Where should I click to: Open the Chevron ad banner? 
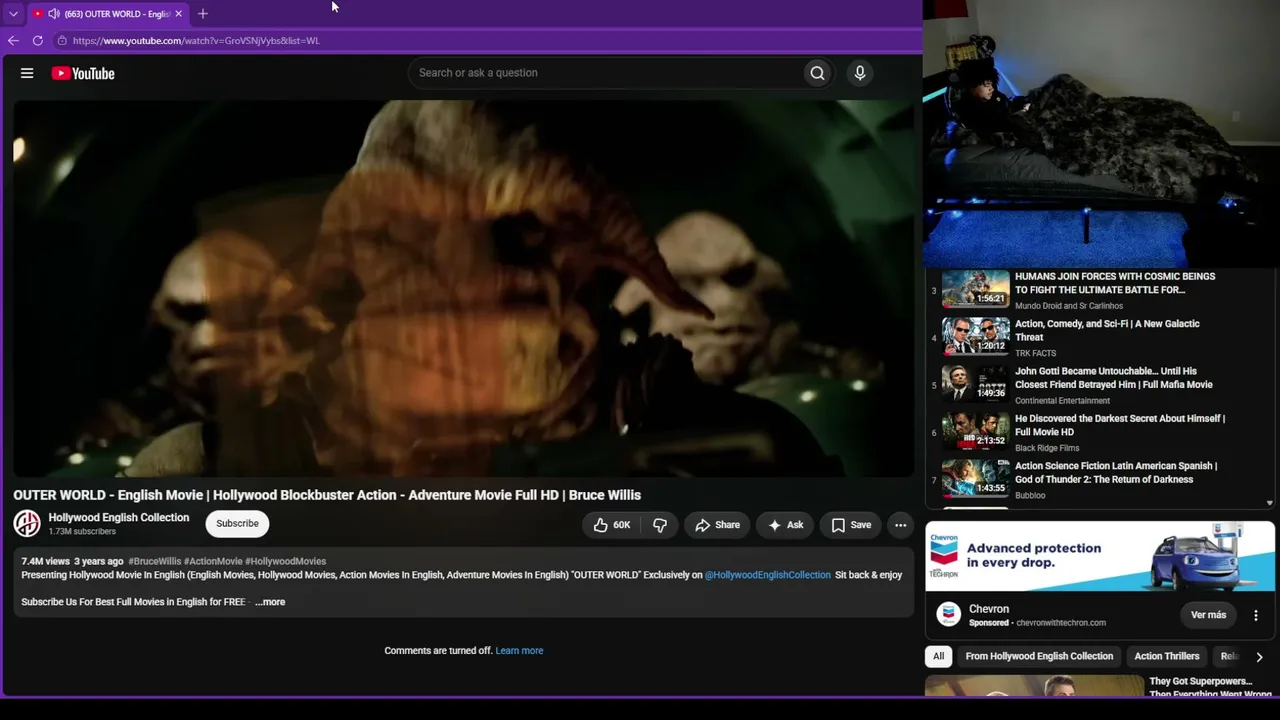tap(1100, 557)
